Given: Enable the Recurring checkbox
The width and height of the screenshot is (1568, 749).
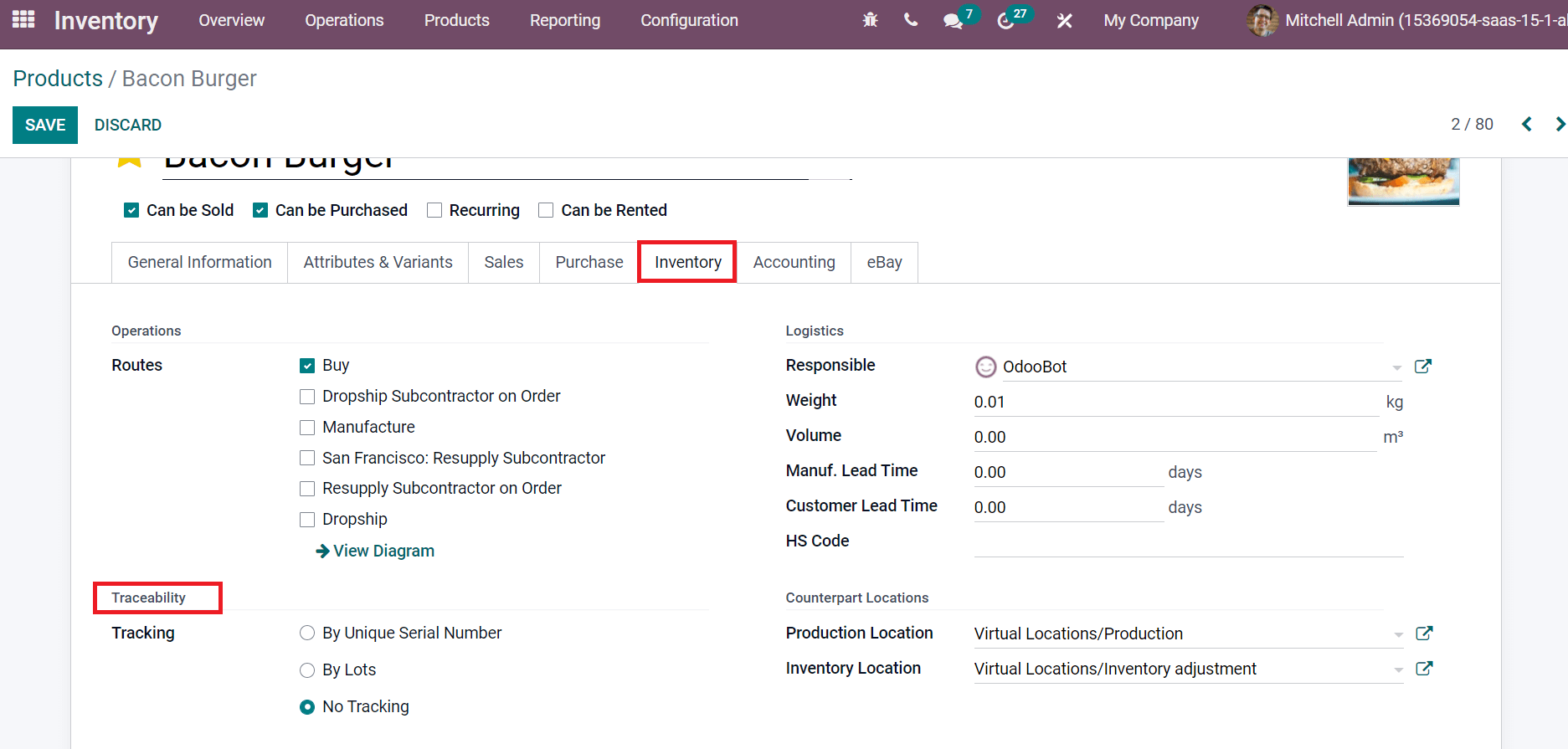Looking at the screenshot, I should [x=434, y=210].
